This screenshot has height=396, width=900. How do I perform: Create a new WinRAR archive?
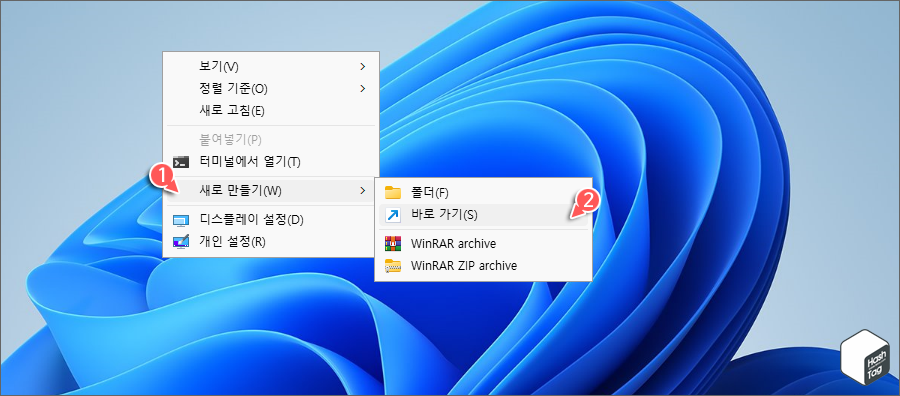coord(483,243)
